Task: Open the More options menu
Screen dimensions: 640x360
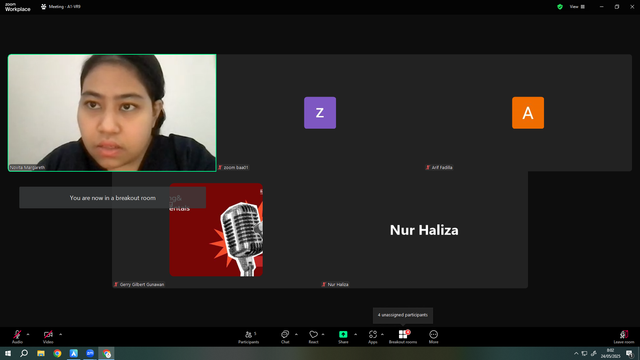Action: point(433,337)
